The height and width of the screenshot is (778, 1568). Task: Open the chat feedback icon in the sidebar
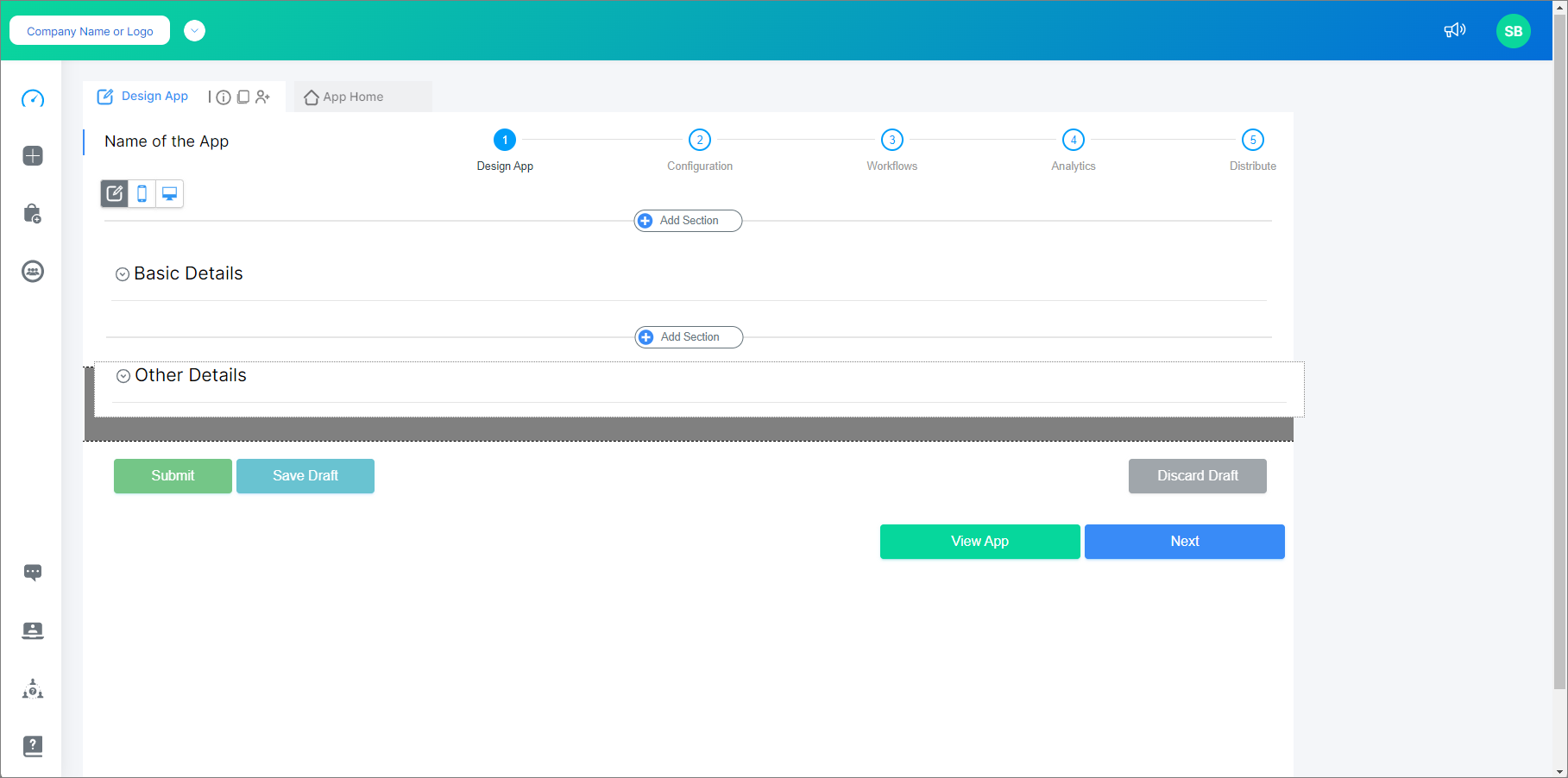click(32, 572)
